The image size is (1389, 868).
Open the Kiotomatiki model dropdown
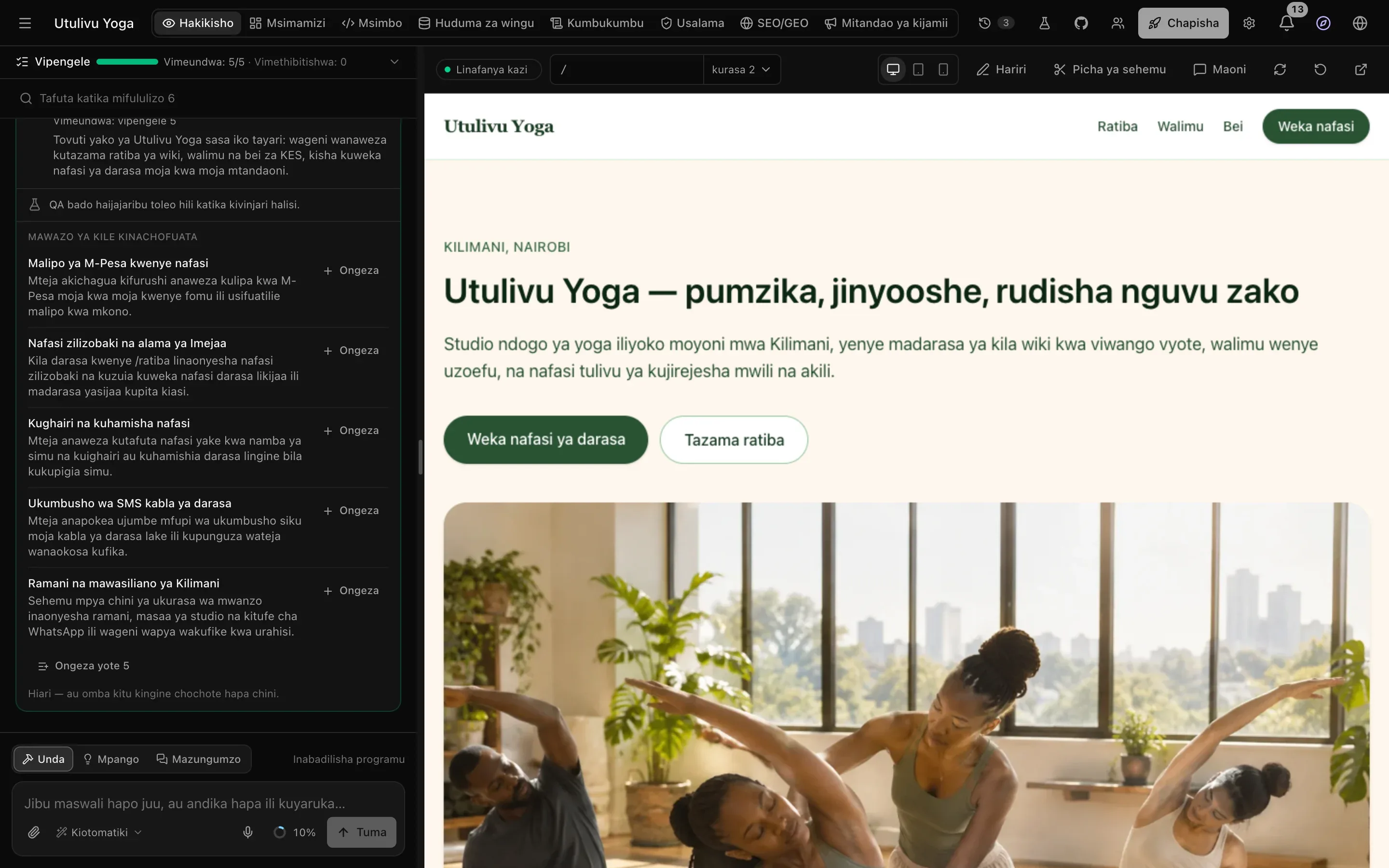pos(98,832)
